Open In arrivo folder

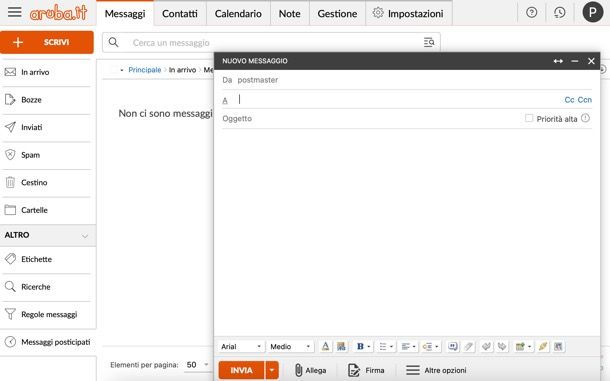[x=47, y=72]
